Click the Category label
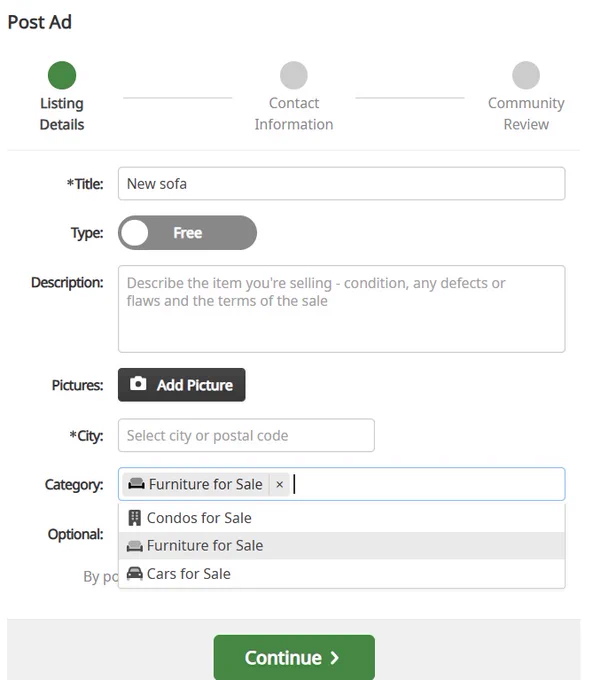The height and width of the screenshot is (680, 593). pos(74,484)
